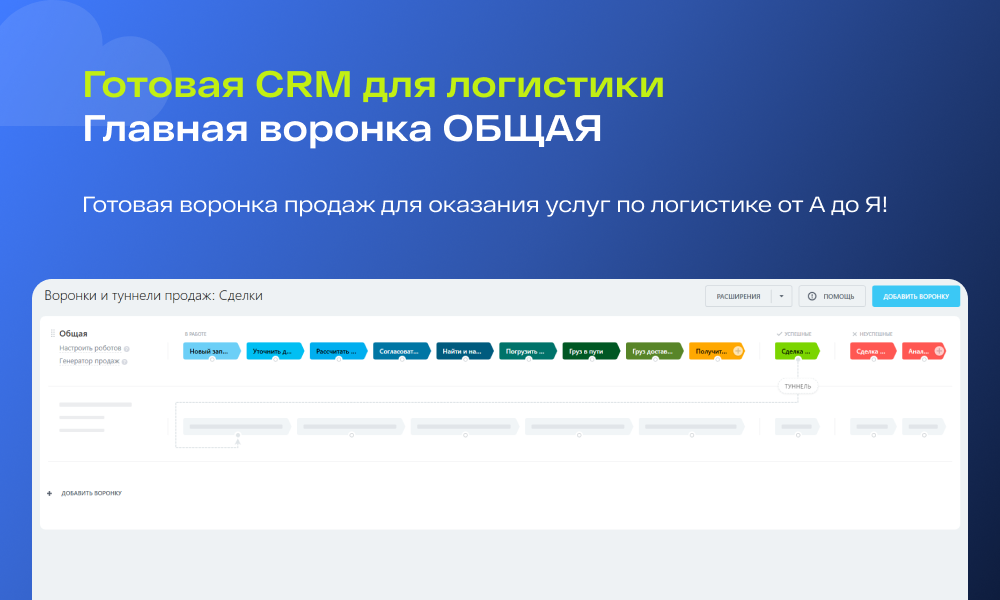
Task: Select the 'Погрузить...' stage
Action: click(x=528, y=351)
